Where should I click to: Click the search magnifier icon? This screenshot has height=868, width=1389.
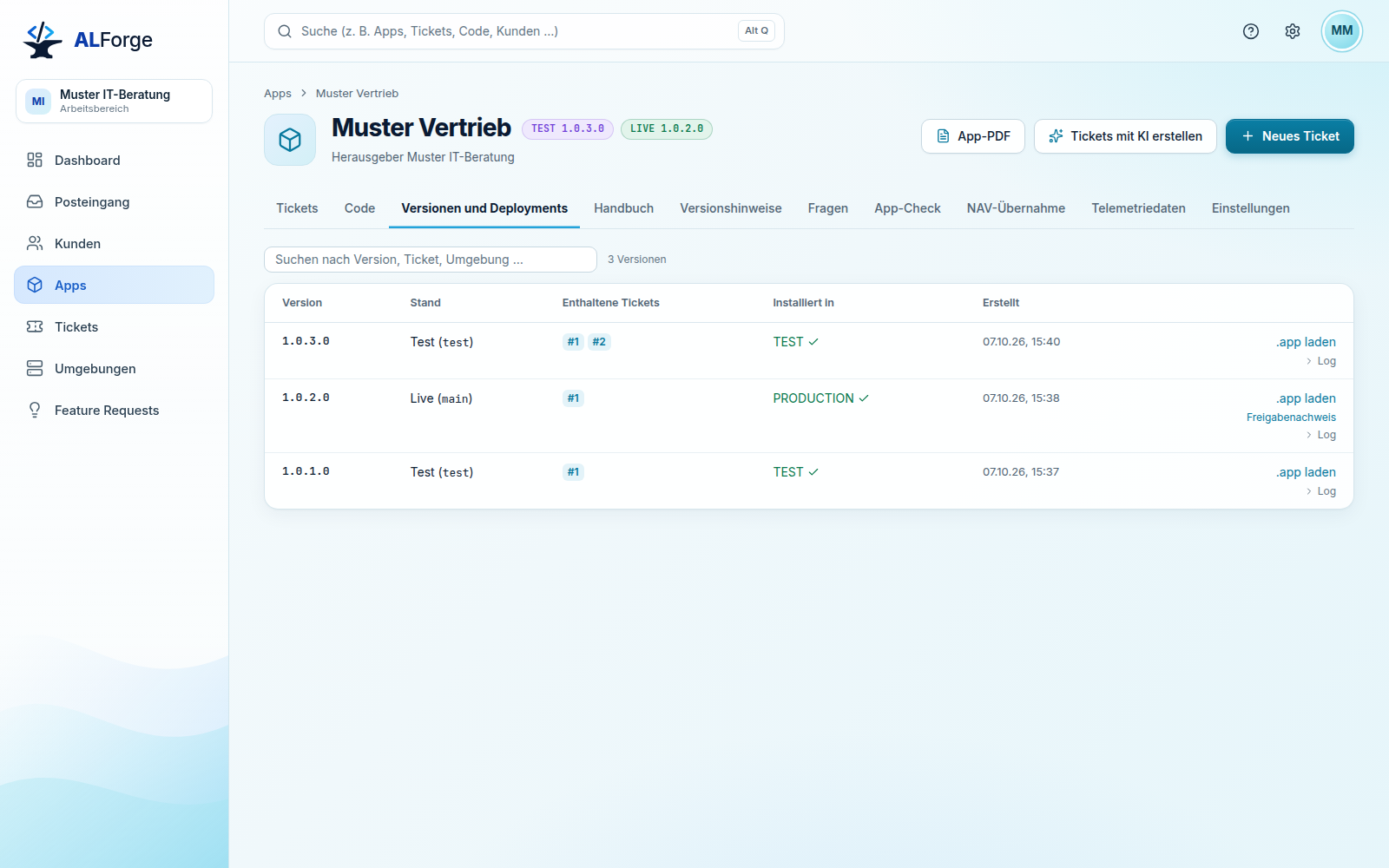(285, 31)
